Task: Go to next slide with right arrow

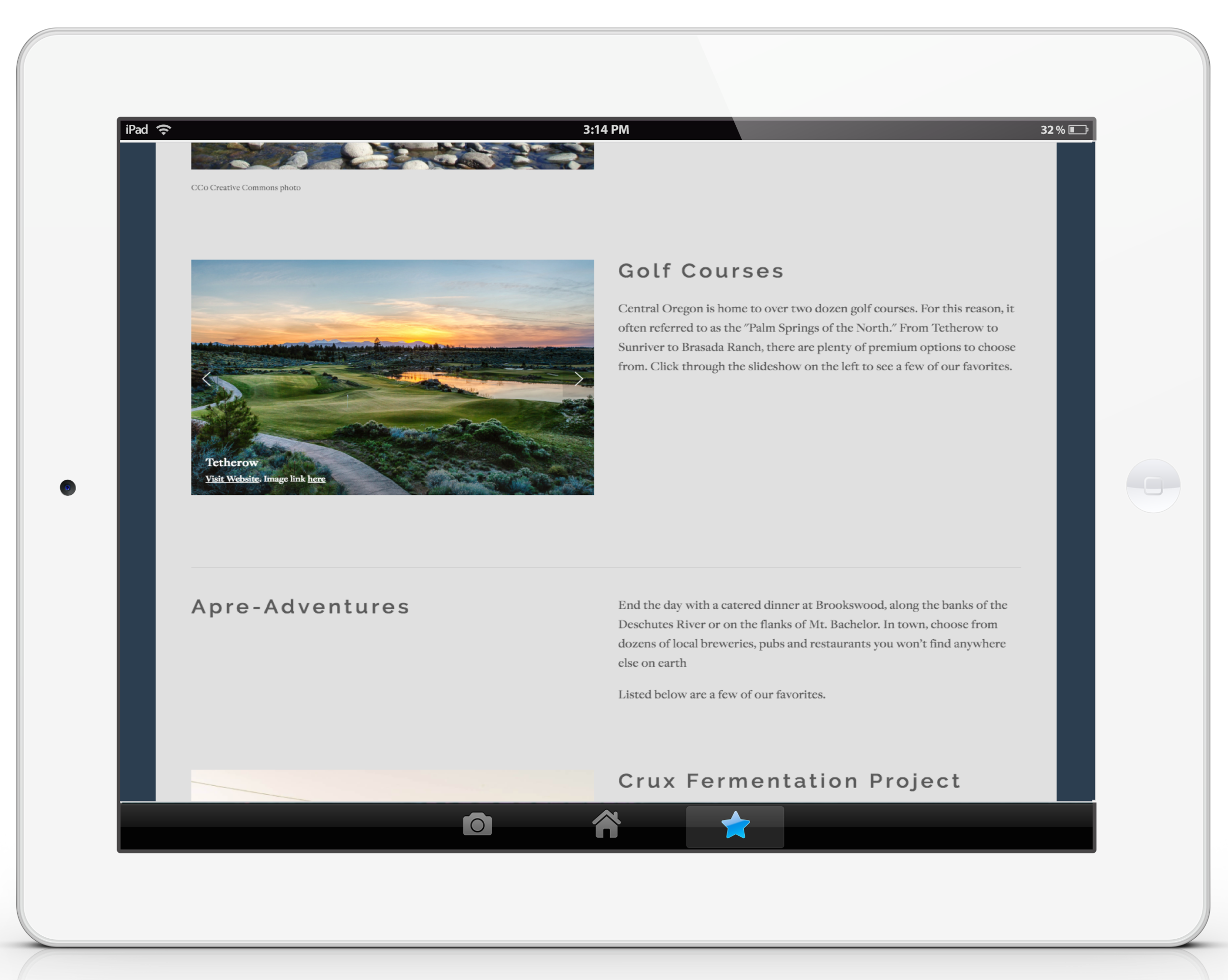Action: [x=579, y=379]
